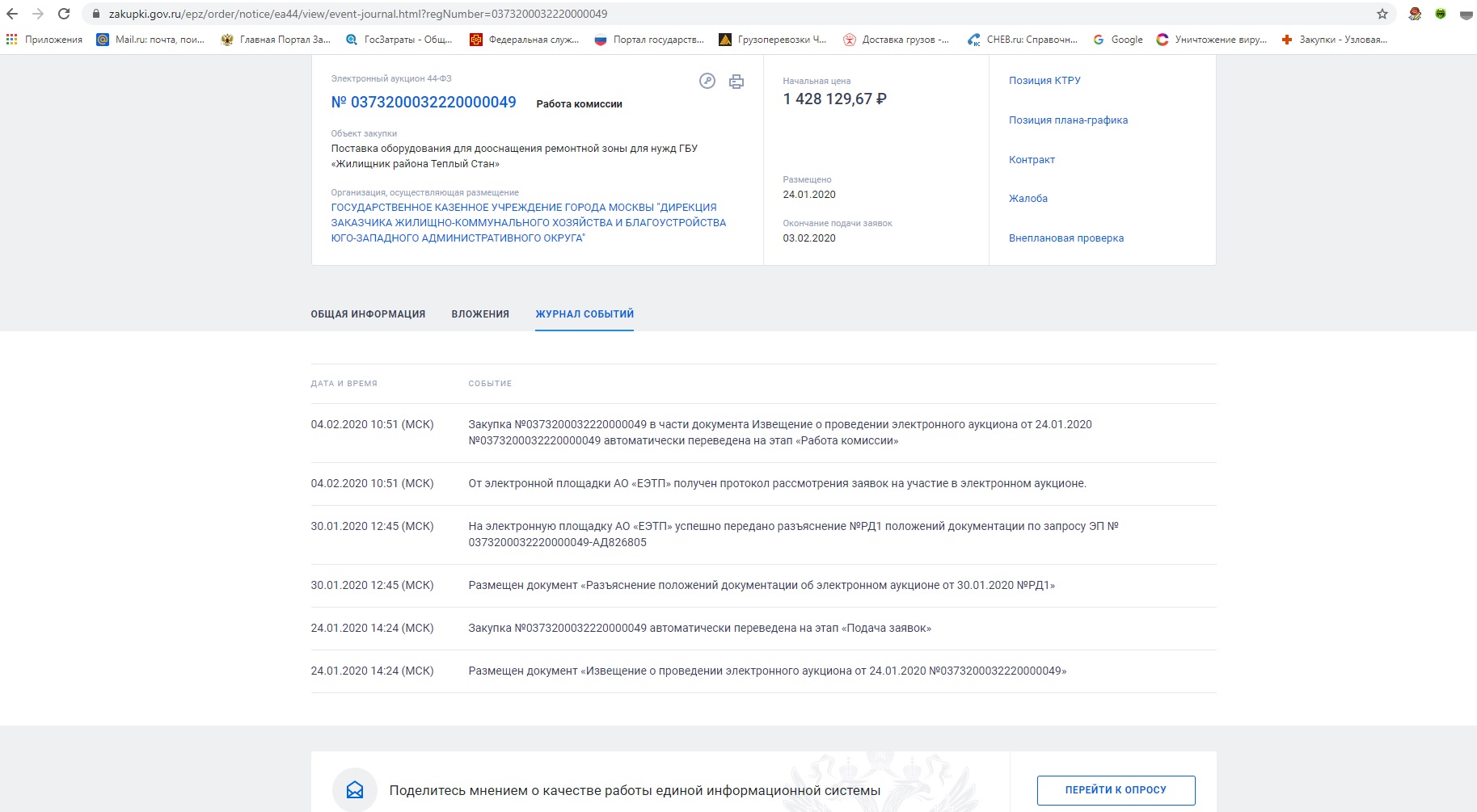This screenshot has height=812, width=1477.
Task: Open the Позиция КТРУ link
Action: coord(1044,81)
